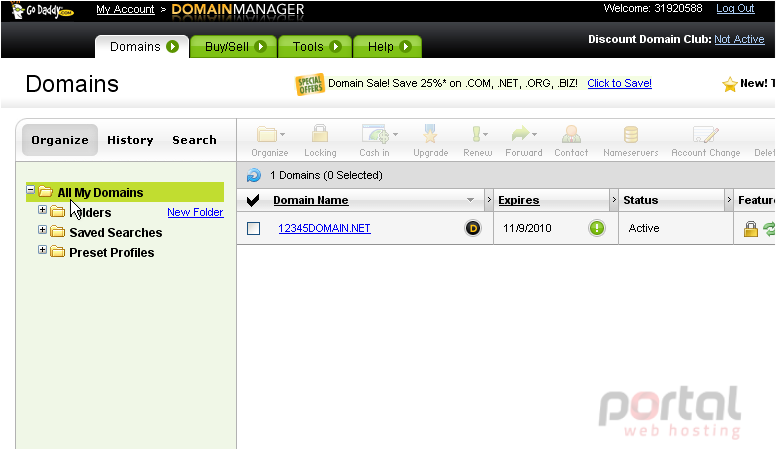Click the Contact person toolbar icon
Viewport: 776px width, 450px height.
pyautogui.click(x=571, y=134)
